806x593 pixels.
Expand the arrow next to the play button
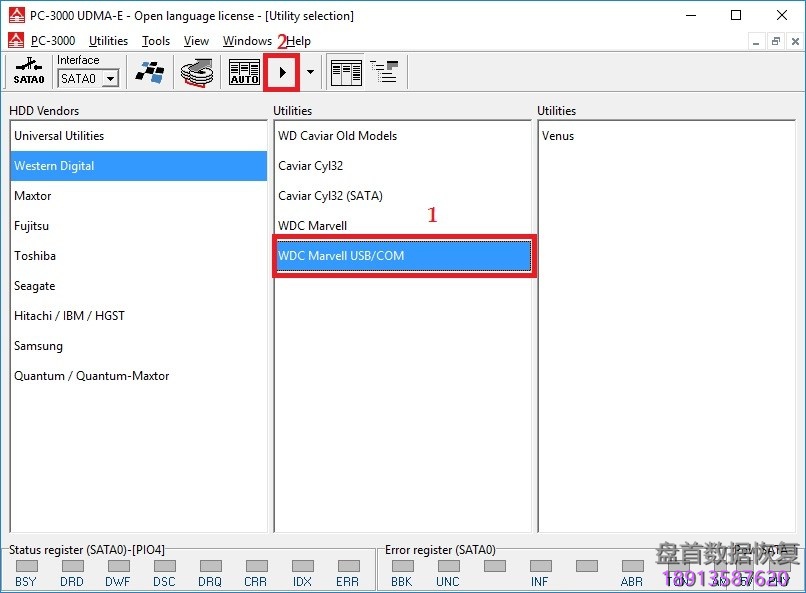(x=310, y=72)
